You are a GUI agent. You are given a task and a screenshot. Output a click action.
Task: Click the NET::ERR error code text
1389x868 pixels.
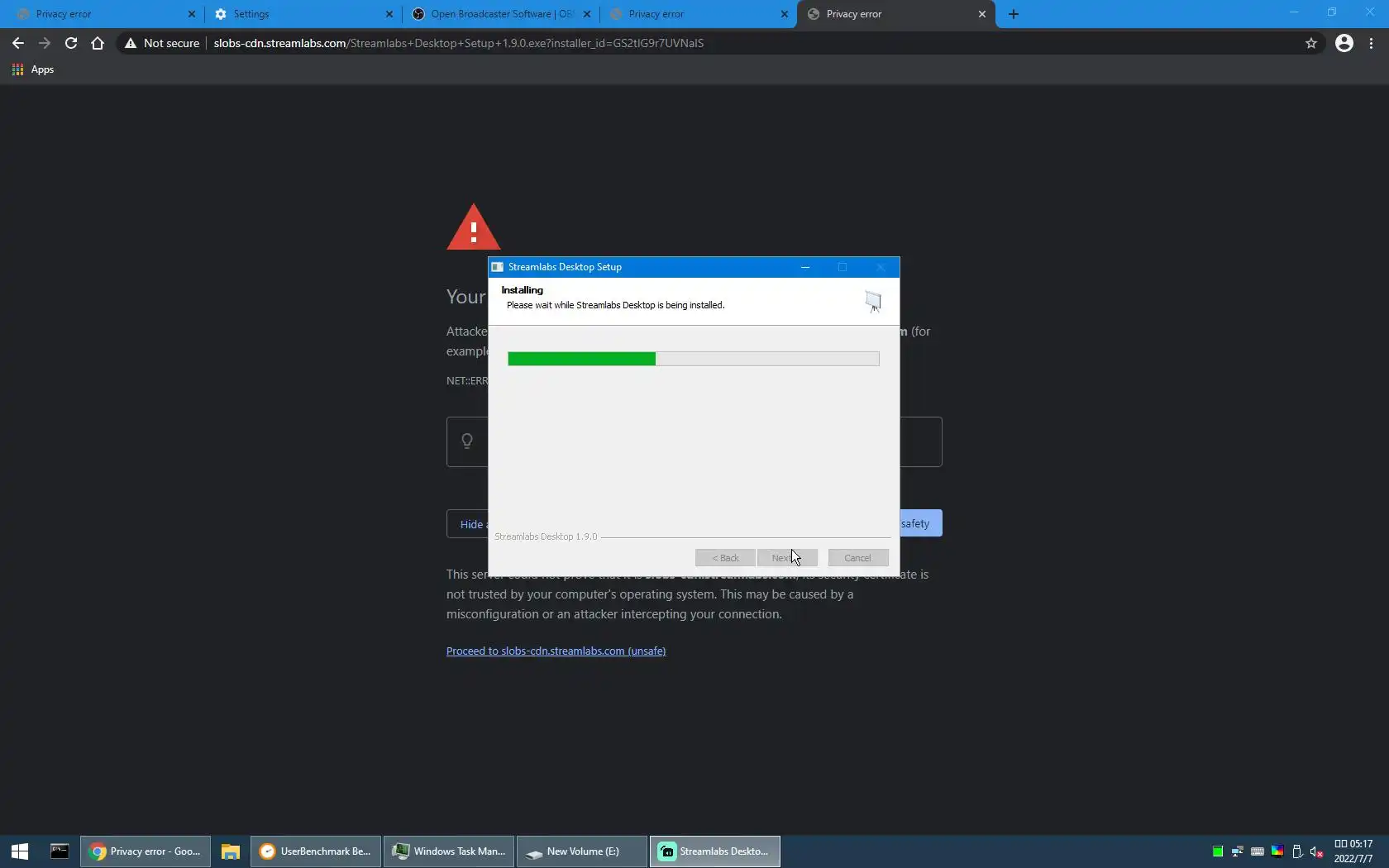pos(467,381)
